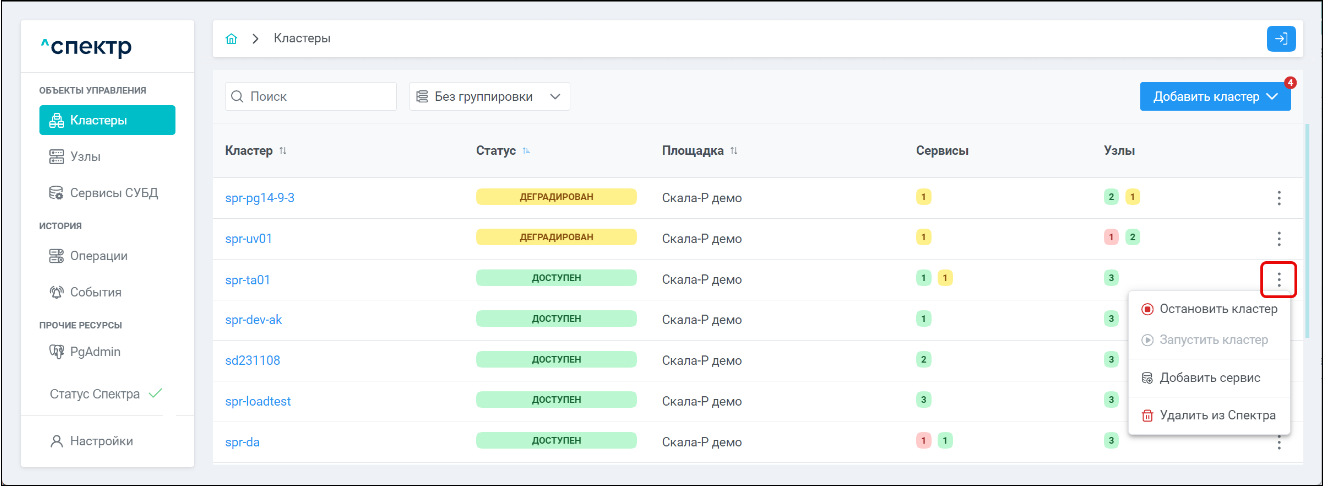Go to Узлы in sidebar
Image resolution: width=1324 pixels, height=487 pixels.
85,157
